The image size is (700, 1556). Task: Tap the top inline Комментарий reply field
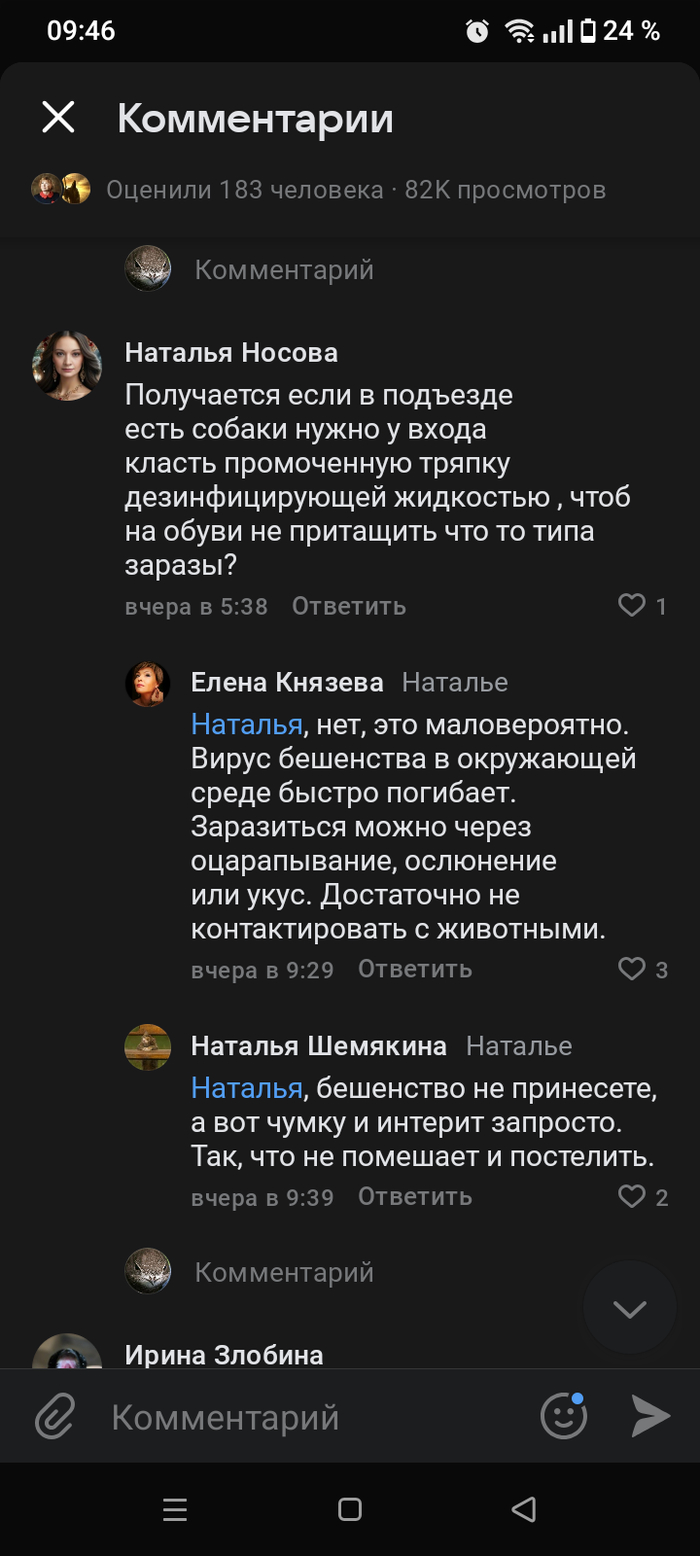coord(284,269)
